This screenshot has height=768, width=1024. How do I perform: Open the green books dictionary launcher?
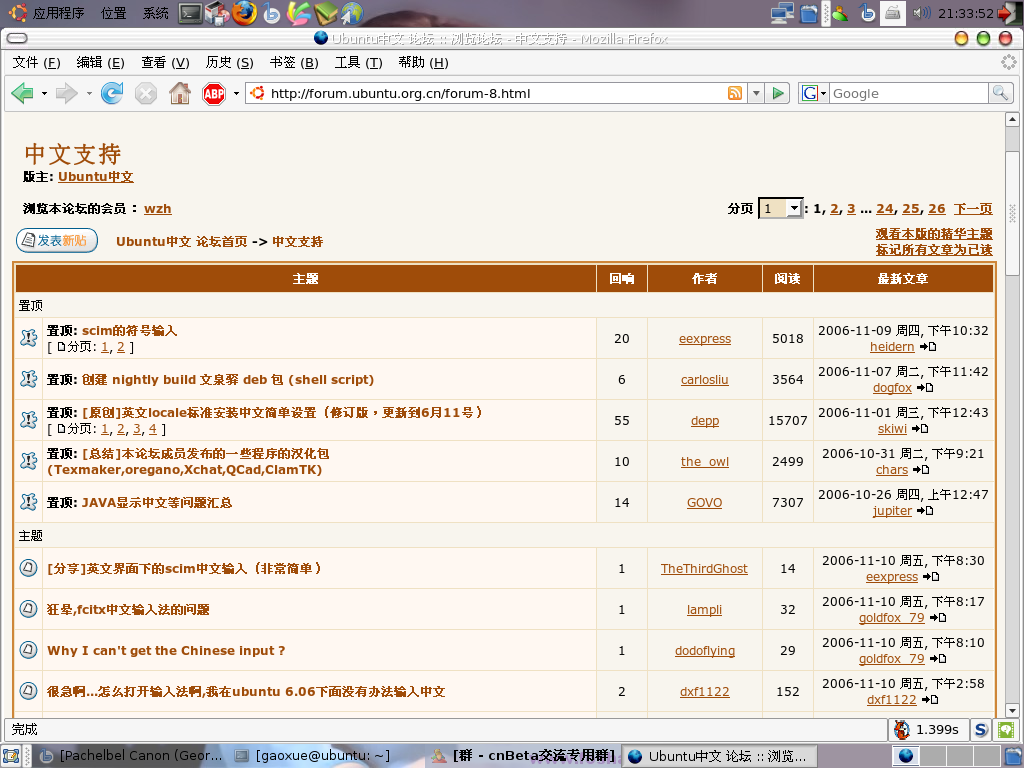326,13
